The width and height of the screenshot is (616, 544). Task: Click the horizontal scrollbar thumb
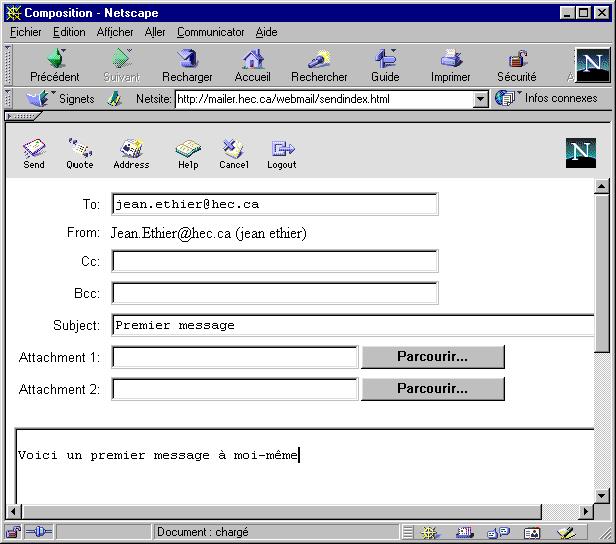click(281, 511)
